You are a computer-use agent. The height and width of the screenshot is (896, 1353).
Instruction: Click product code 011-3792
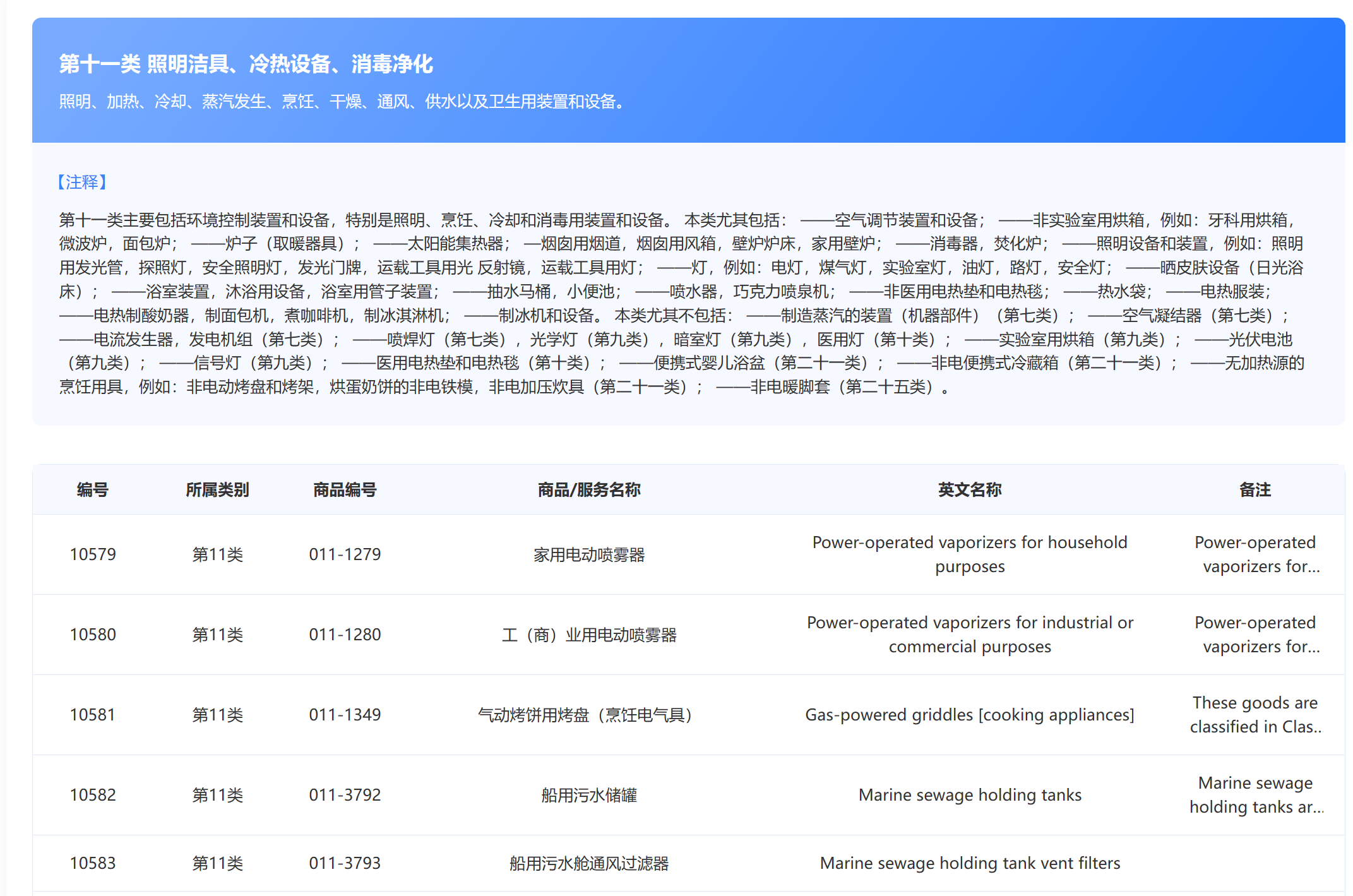(x=345, y=795)
